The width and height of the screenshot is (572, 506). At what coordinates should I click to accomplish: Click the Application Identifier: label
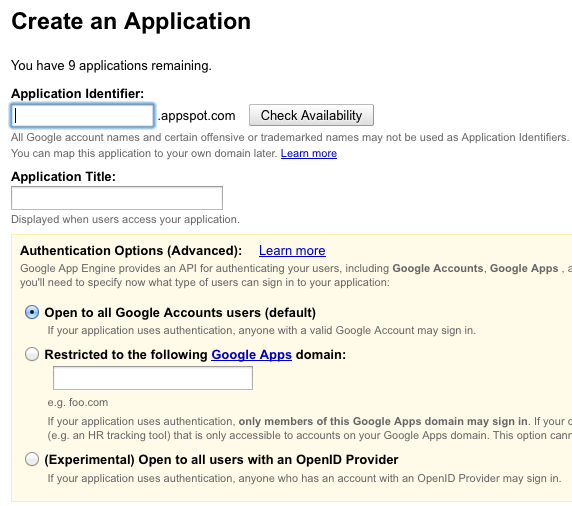coord(77,94)
